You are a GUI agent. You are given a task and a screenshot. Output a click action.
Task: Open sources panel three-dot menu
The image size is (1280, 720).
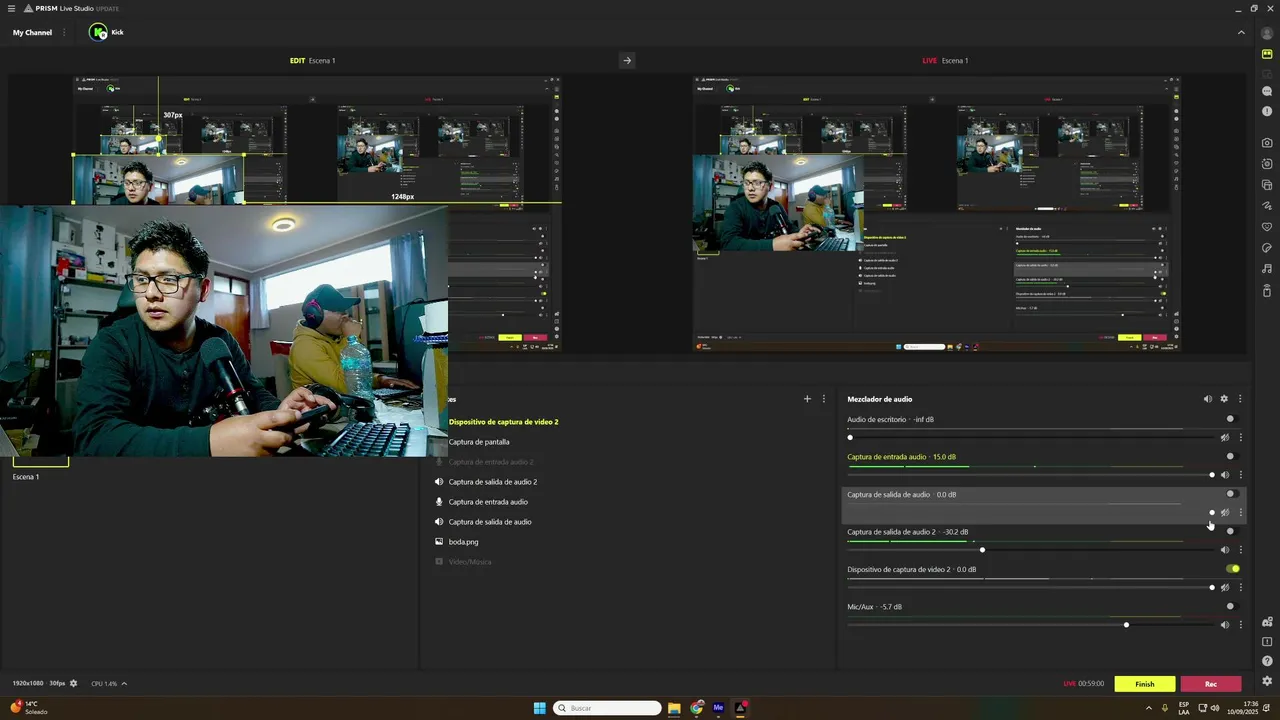824,399
